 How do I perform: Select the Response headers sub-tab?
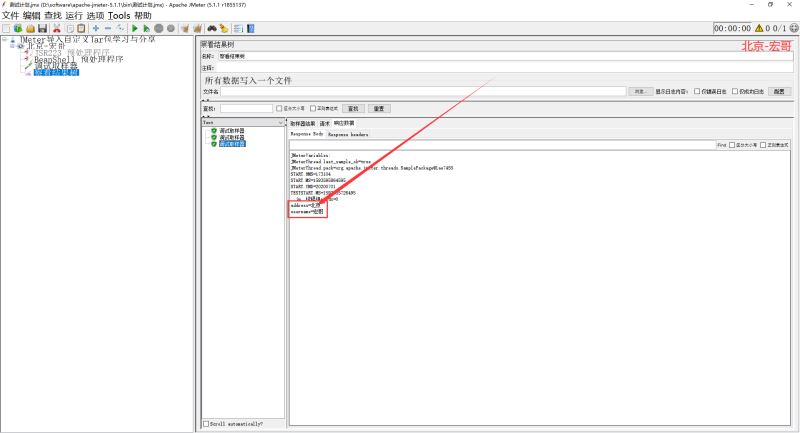pos(348,135)
